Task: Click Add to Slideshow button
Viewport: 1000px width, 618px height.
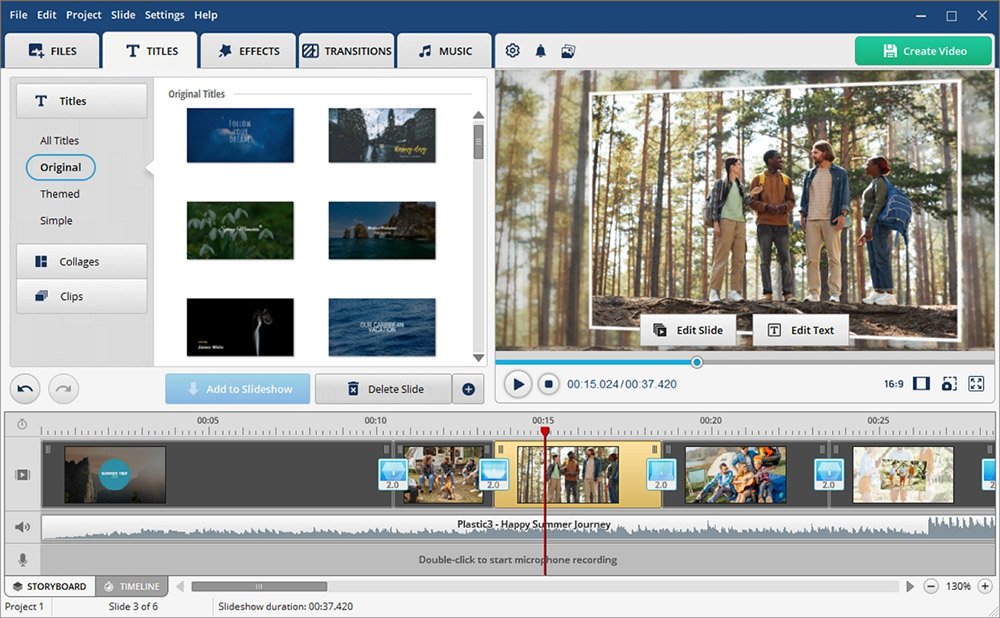Action: (x=238, y=389)
